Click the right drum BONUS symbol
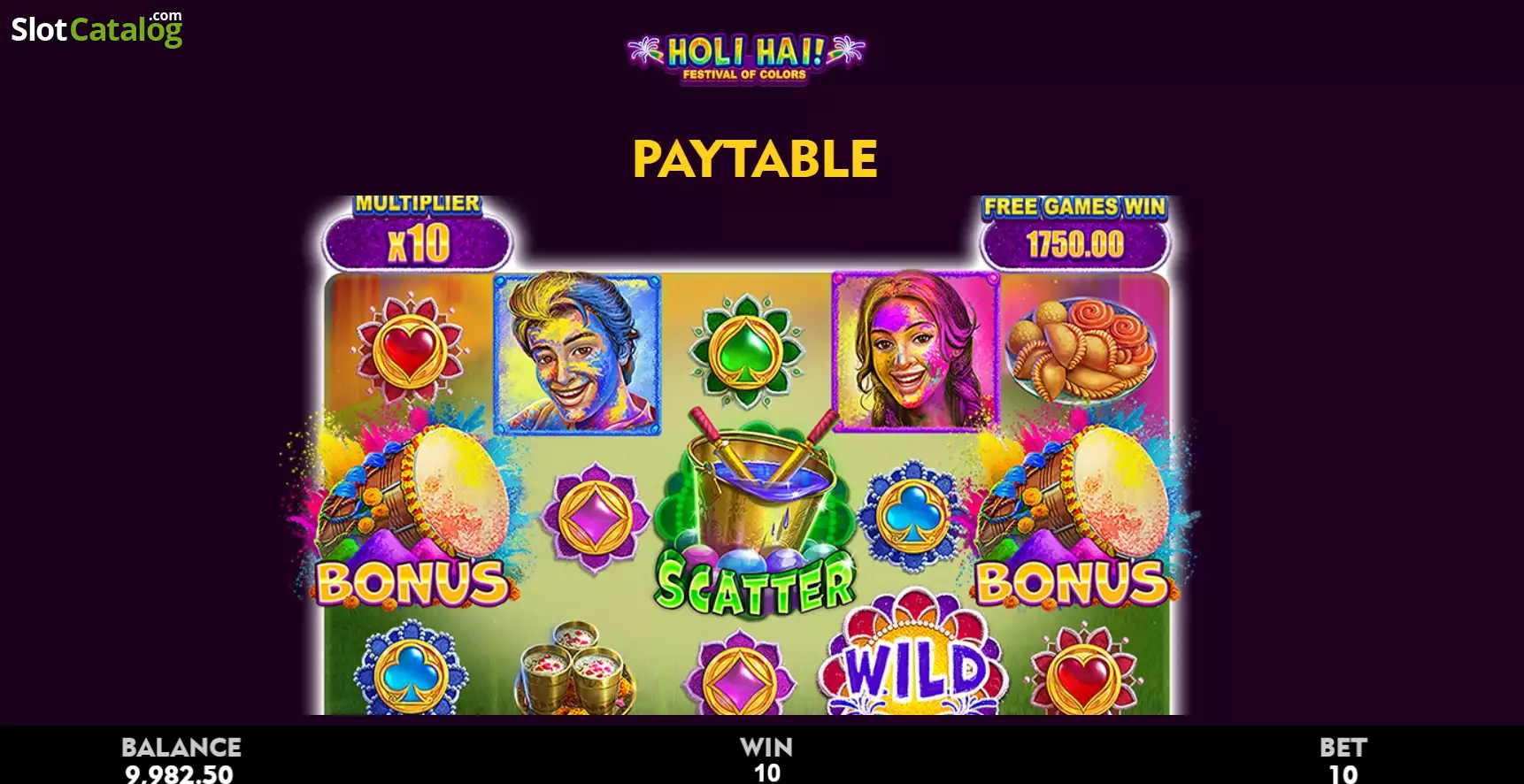 coord(1073,516)
